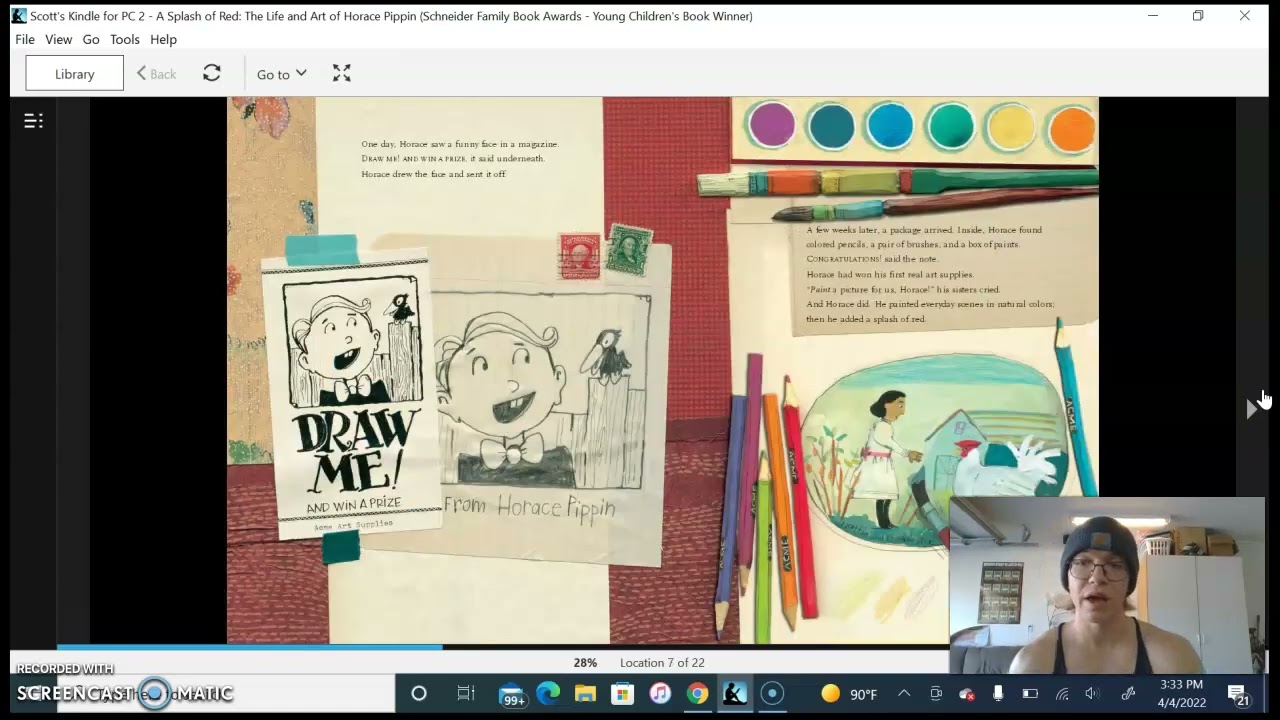
Task: Open the 90°F weather widget
Action: tap(849, 694)
